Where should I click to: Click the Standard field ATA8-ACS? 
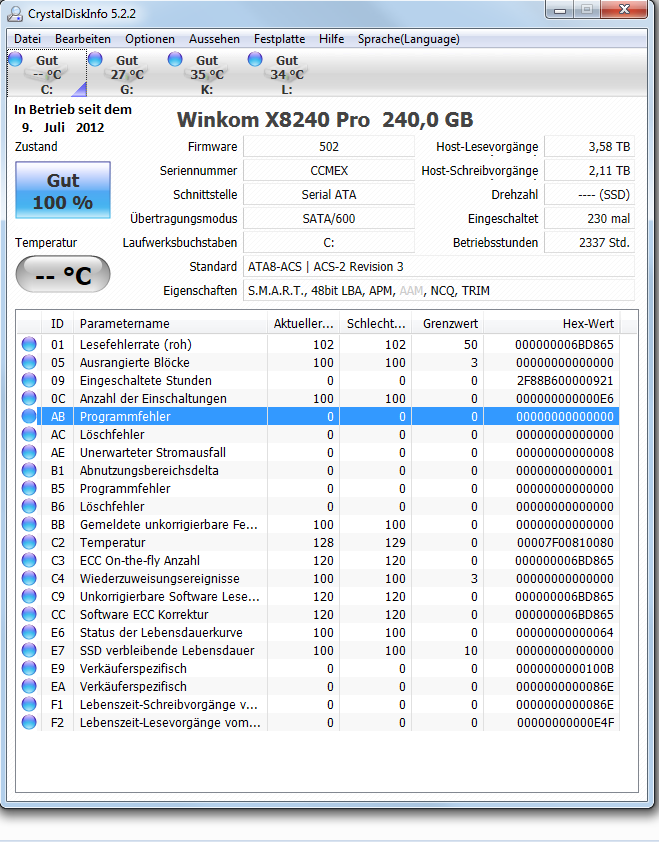439,266
